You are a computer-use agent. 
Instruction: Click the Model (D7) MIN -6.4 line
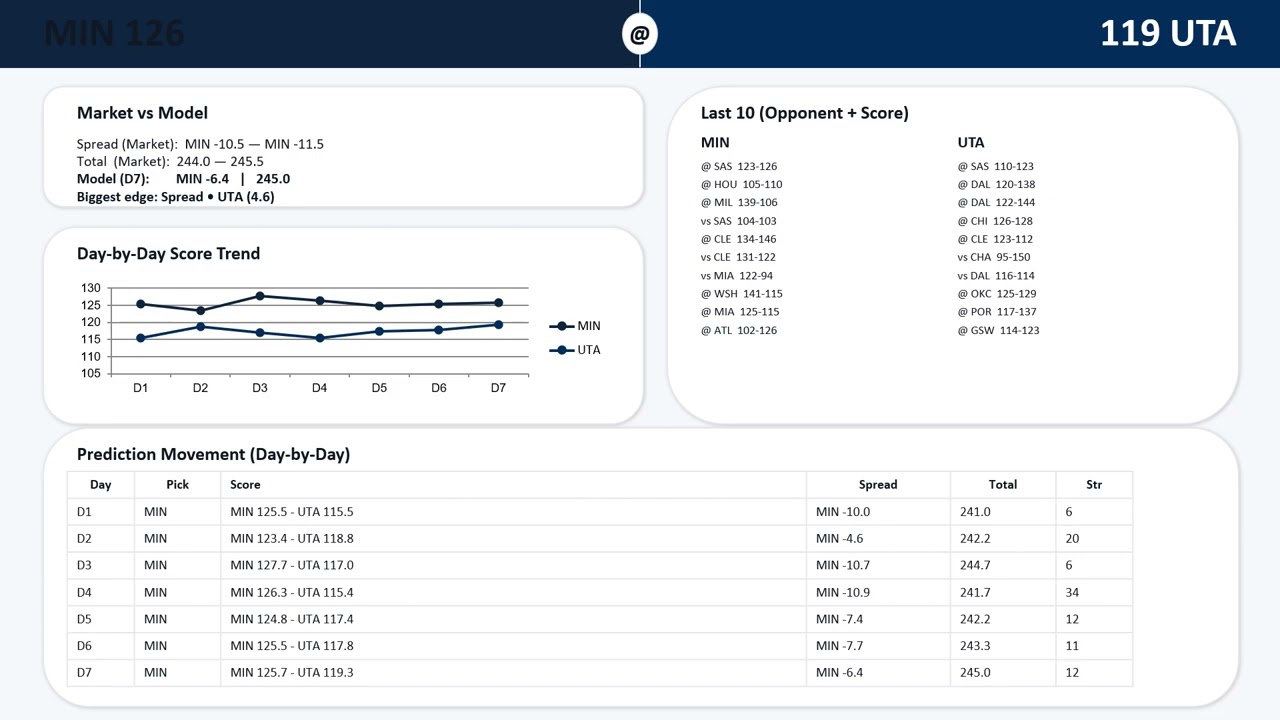(x=183, y=179)
